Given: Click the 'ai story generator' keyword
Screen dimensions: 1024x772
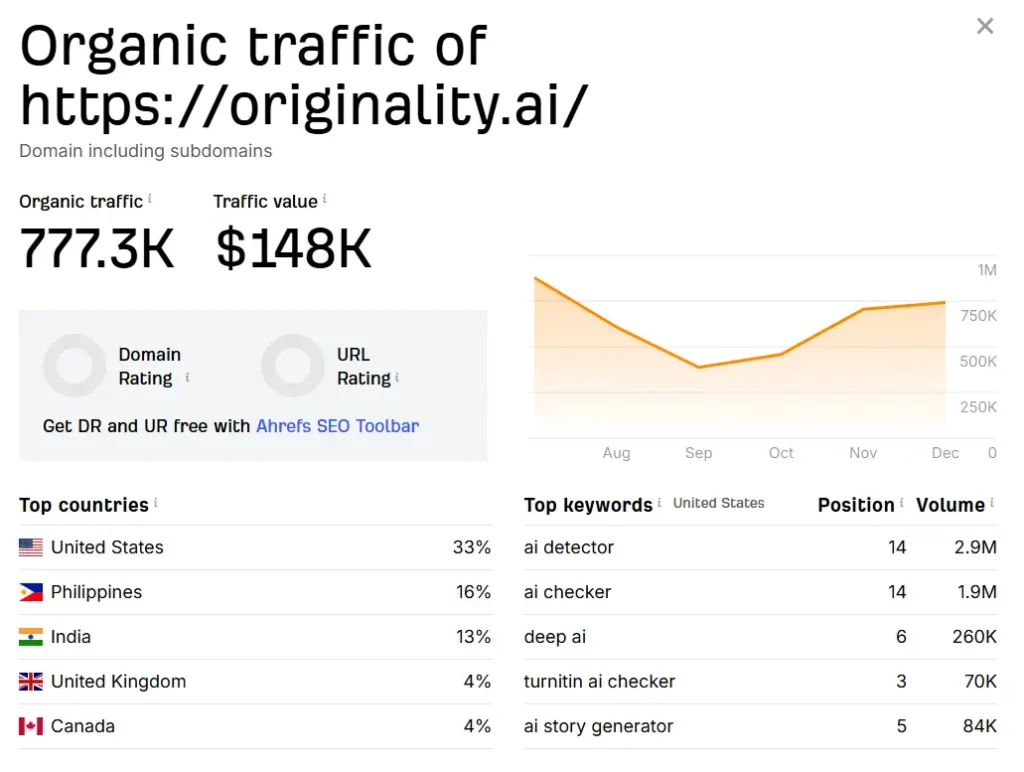Looking at the screenshot, I should pos(598,727).
